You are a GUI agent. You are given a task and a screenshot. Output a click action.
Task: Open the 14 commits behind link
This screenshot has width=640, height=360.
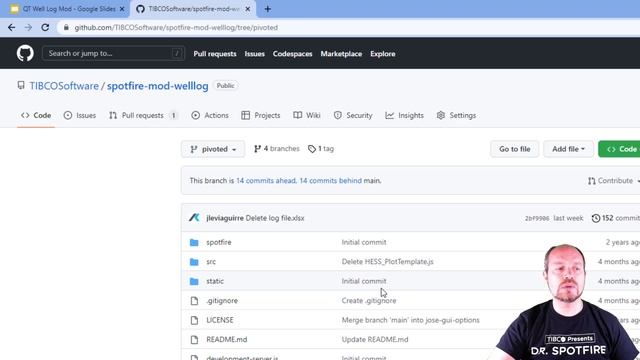coord(330,181)
